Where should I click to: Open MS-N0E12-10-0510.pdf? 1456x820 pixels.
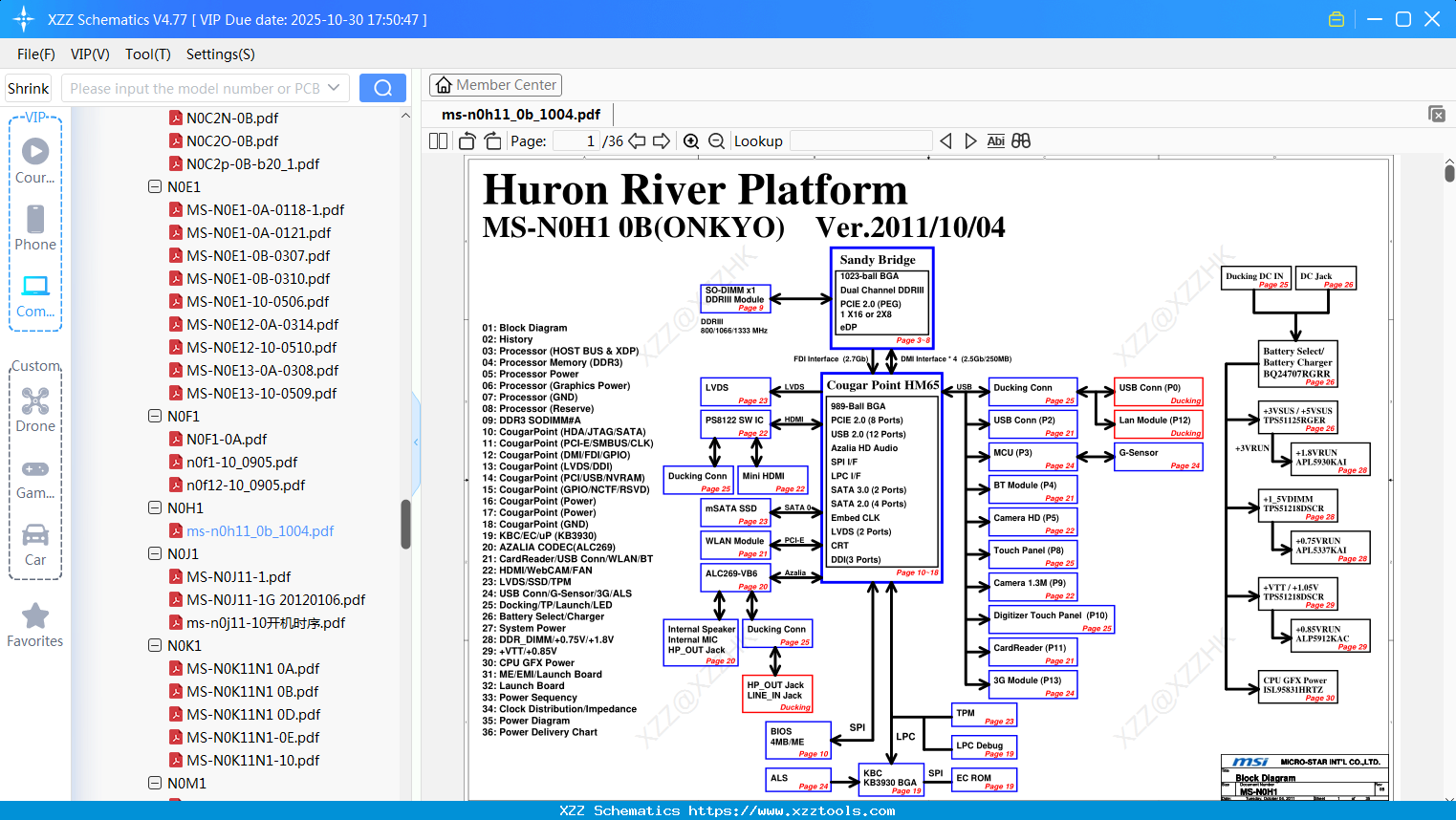262,348
